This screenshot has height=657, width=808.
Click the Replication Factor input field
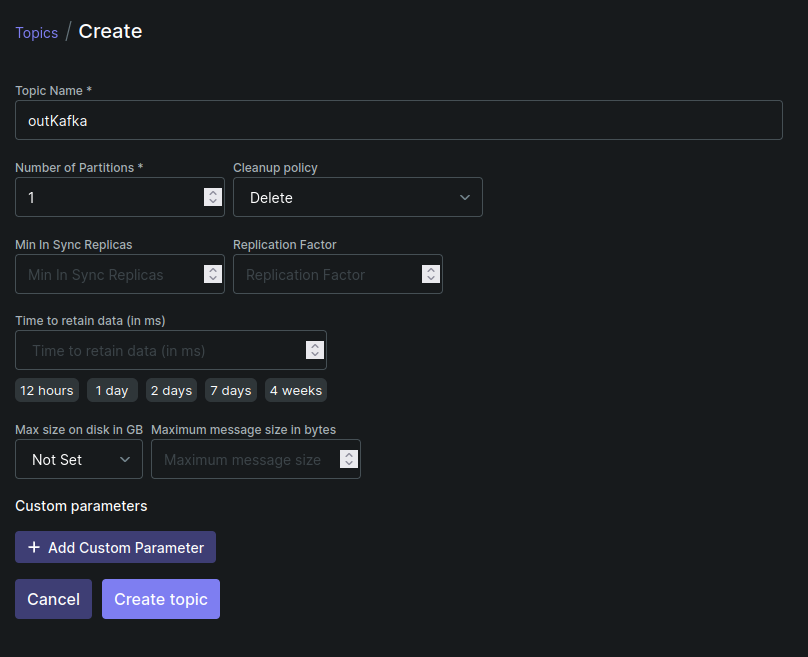[326, 274]
